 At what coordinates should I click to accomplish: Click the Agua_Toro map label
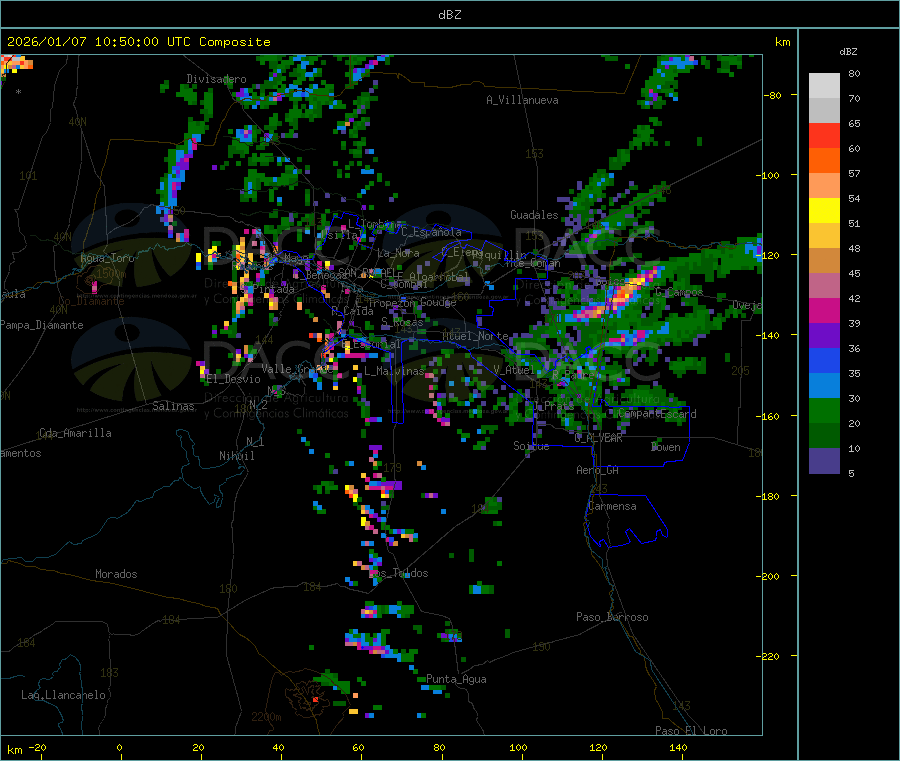(107, 258)
